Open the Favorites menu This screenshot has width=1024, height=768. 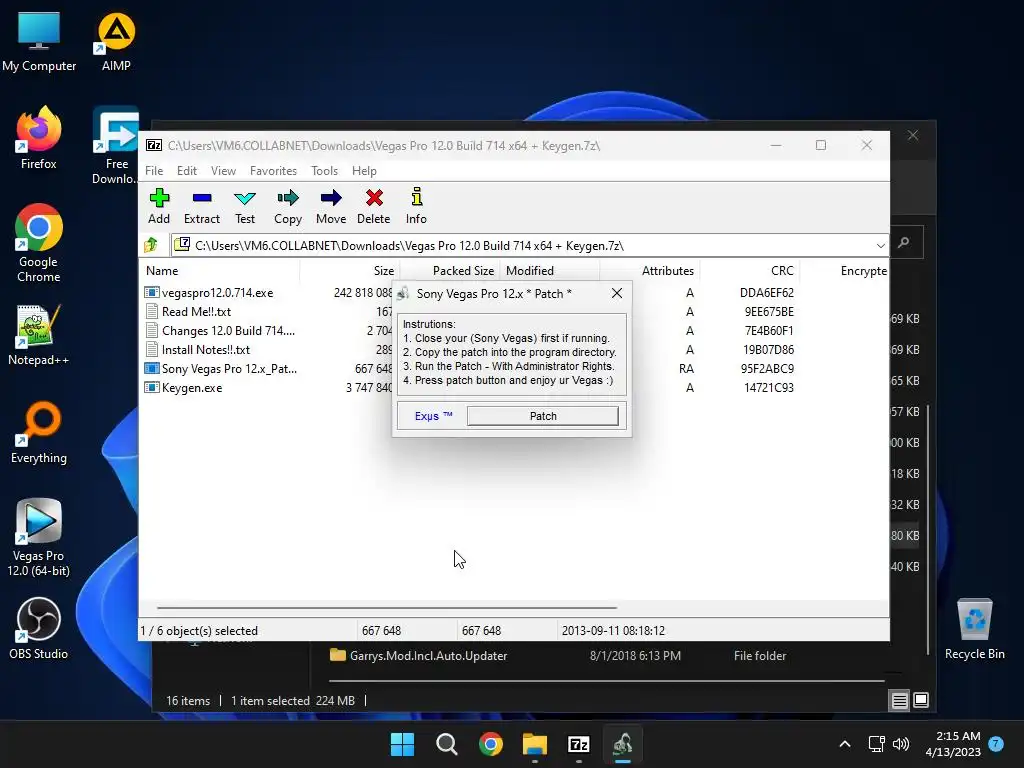(x=273, y=170)
